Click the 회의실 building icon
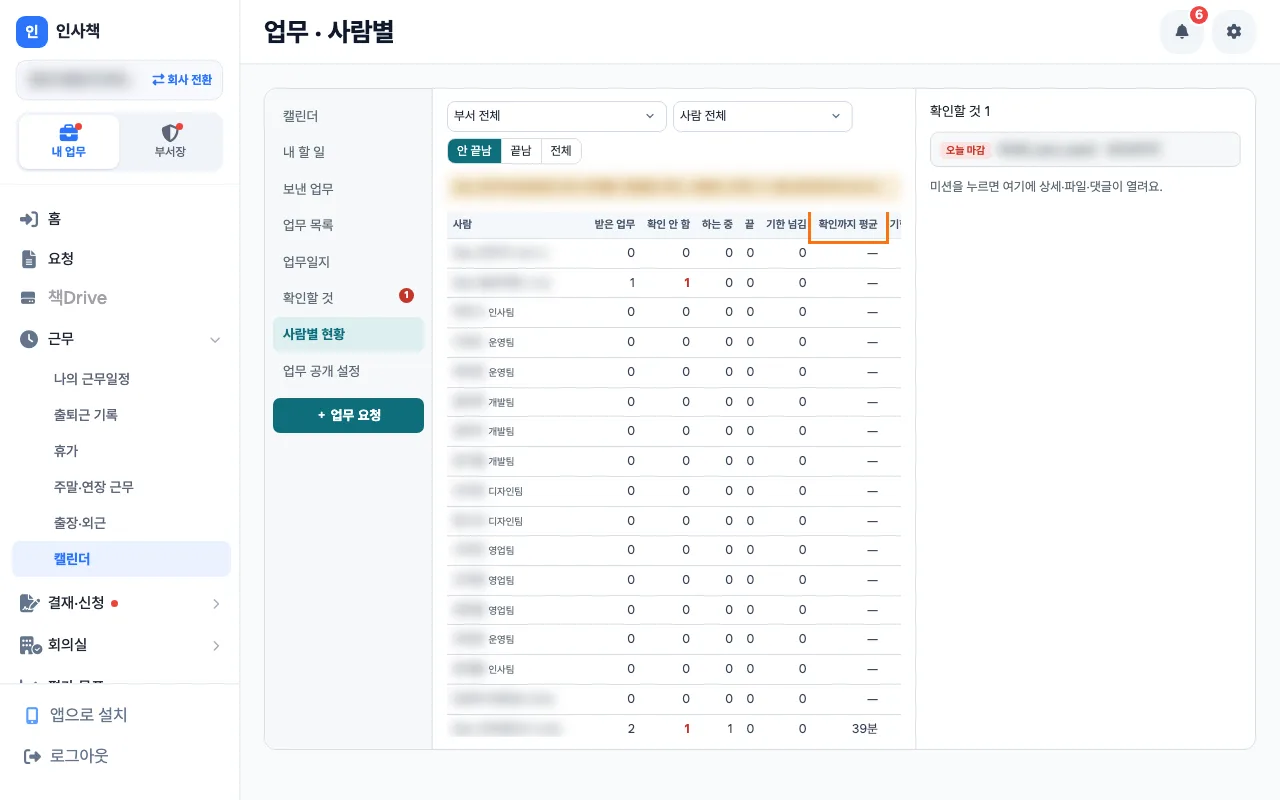The height and width of the screenshot is (800, 1280). (x=30, y=645)
